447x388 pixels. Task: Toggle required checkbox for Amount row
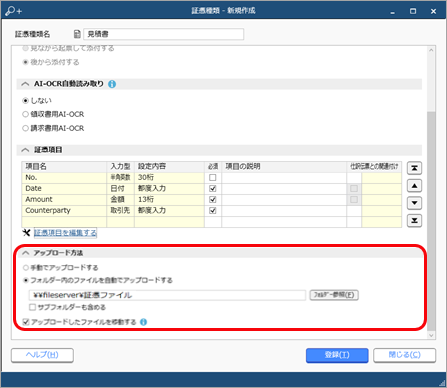coord(213,199)
